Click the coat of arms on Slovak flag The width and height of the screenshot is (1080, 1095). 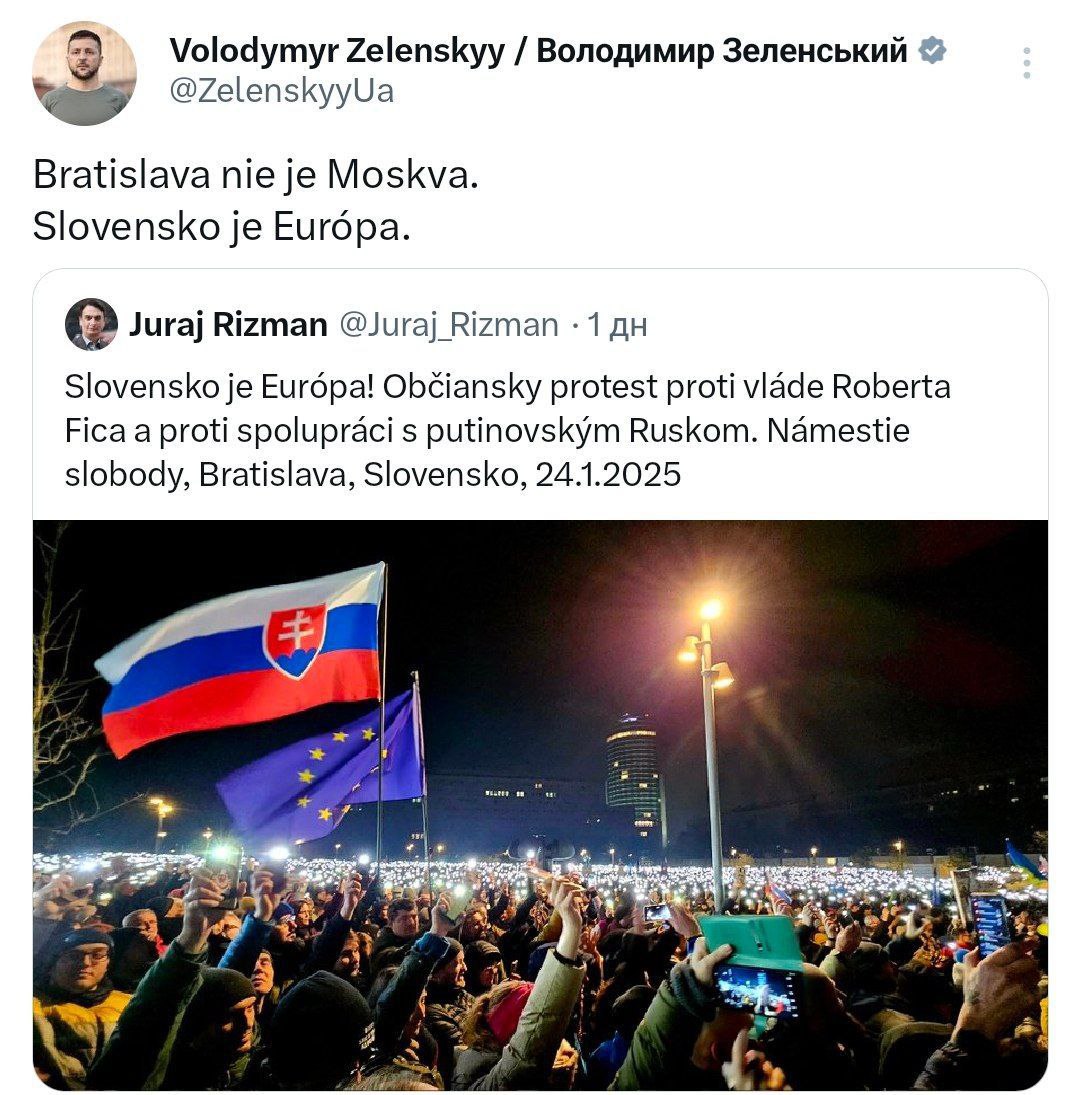click(x=295, y=638)
